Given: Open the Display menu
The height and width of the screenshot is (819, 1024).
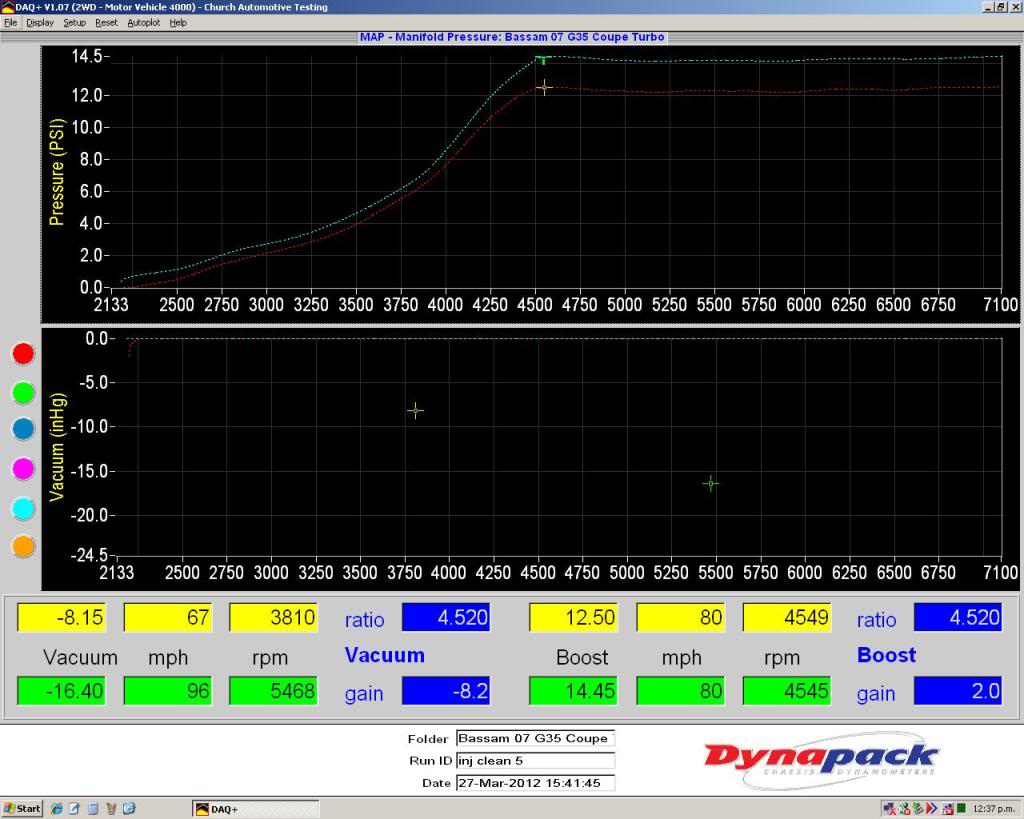Looking at the screenshot, I should 40,22.
